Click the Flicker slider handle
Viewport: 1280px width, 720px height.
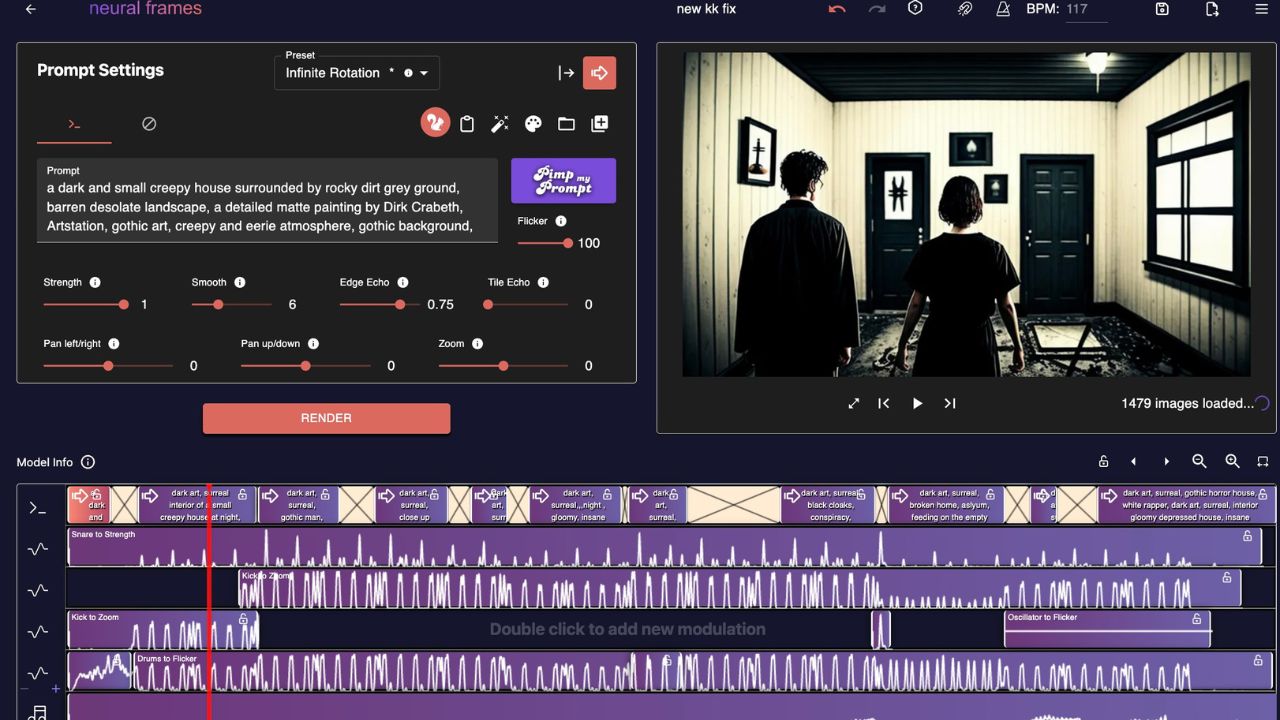[x=568, y=243]
